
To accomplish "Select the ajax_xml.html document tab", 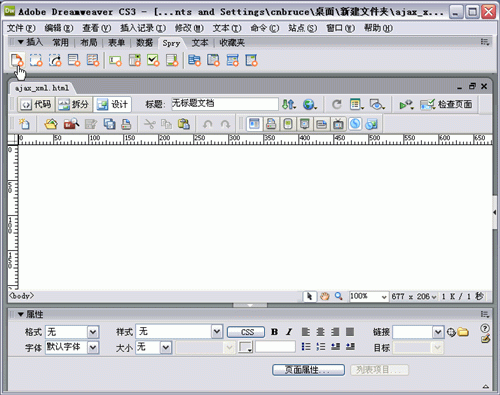I will [x=42, y=88].
